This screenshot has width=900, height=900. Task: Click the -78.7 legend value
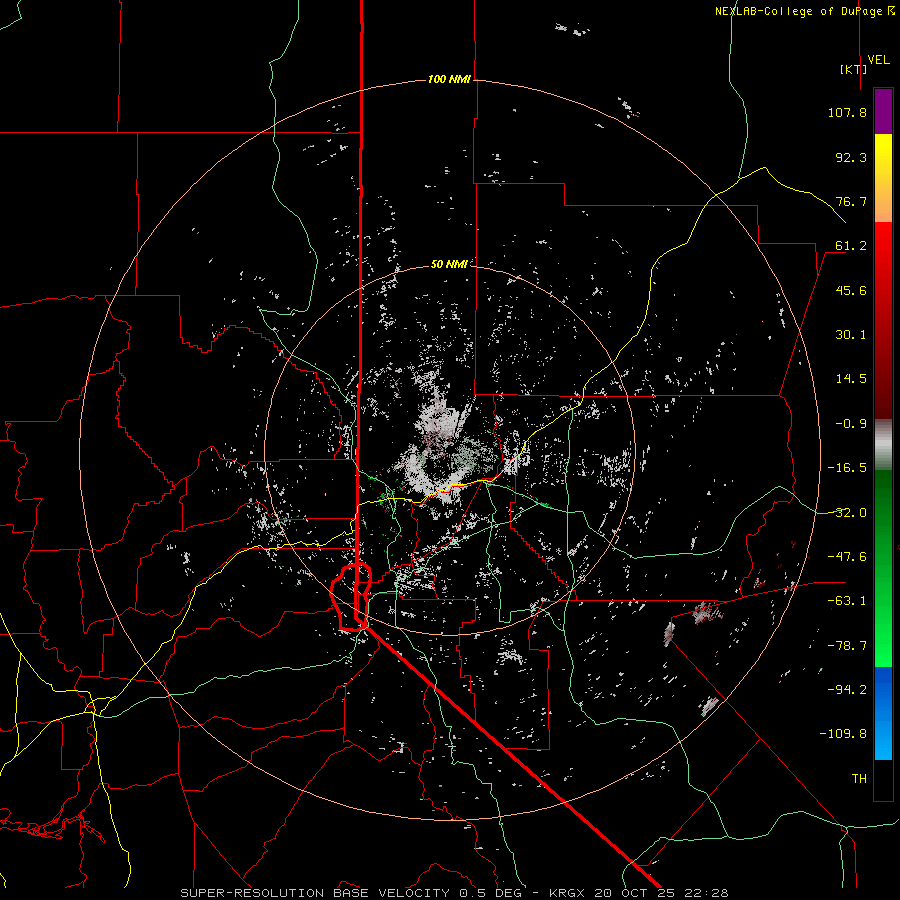(x=847, y=646)
